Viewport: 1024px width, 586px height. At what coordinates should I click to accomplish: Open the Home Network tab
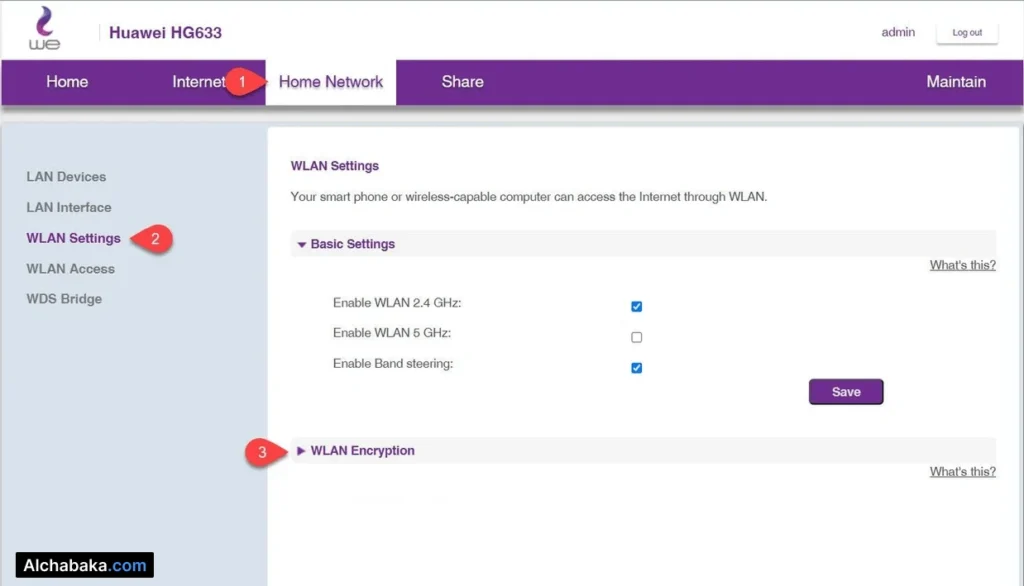[330, 81]
